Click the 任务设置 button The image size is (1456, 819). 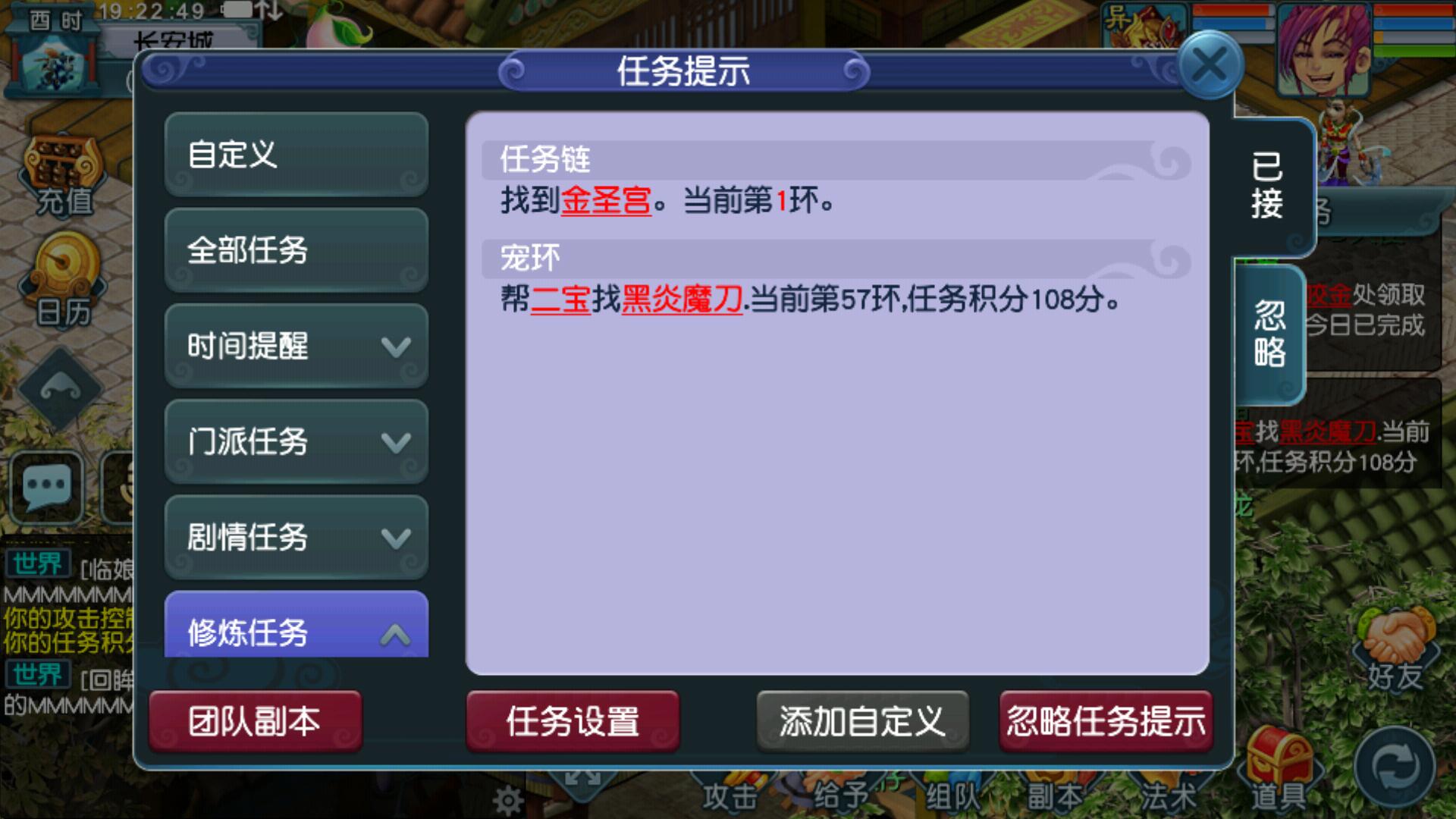(573, 721)
